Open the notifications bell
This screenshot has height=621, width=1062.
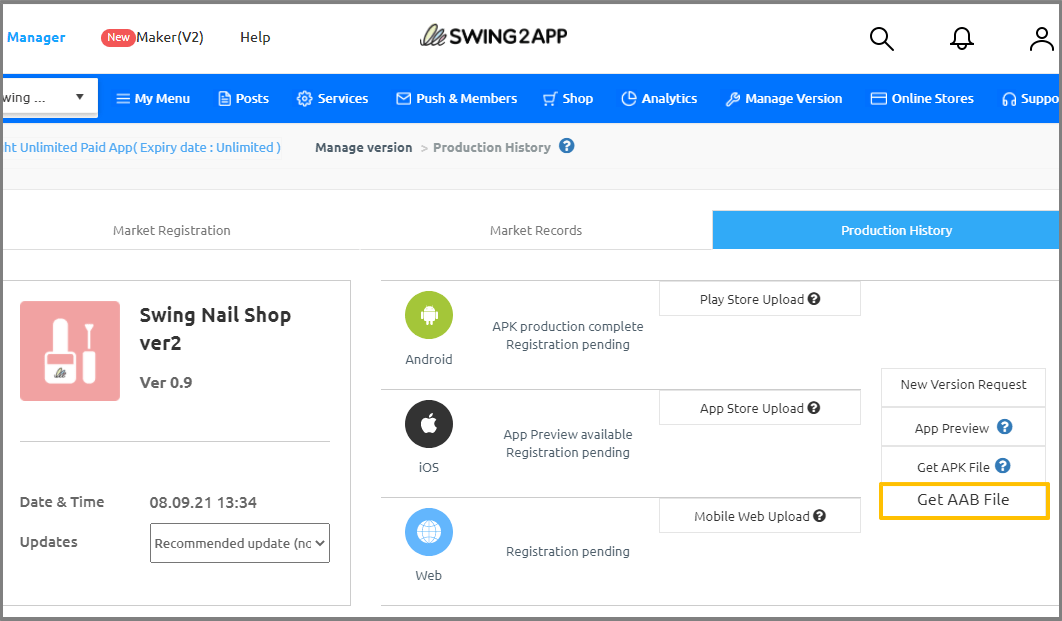(961, 39)
